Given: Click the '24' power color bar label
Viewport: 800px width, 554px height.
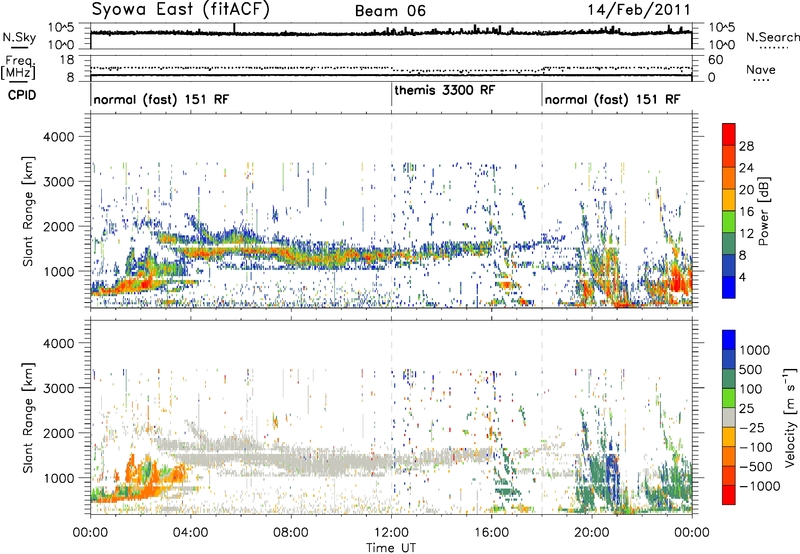Looking at the screenshot, I should [x=746, y=168].
